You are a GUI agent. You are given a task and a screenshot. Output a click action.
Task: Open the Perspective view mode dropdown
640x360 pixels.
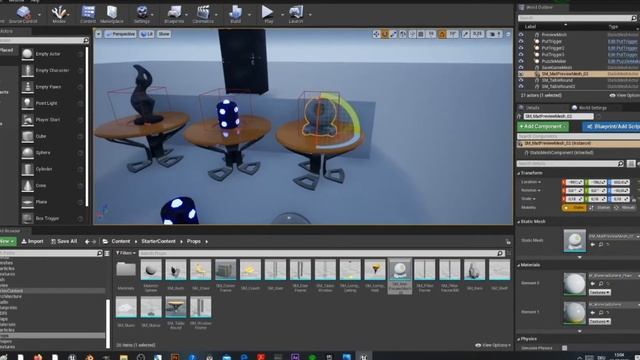coord(120,34)
